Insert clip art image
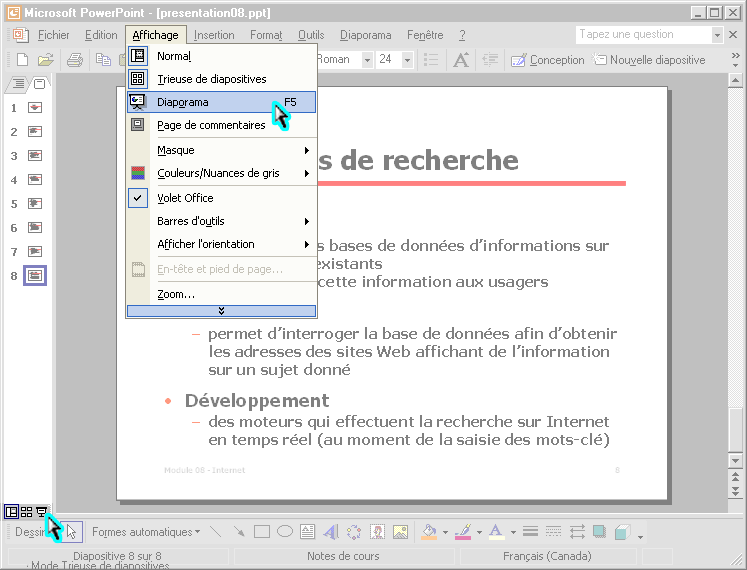747x570 pixels. click(377, 532)
